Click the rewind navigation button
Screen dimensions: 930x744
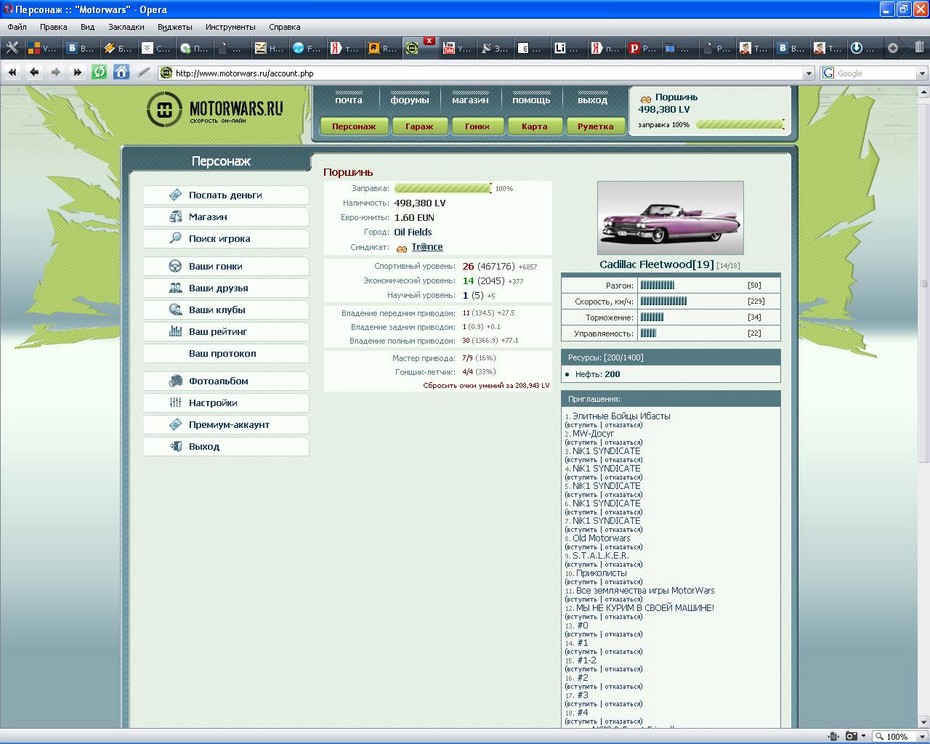[x=12, y=72]
